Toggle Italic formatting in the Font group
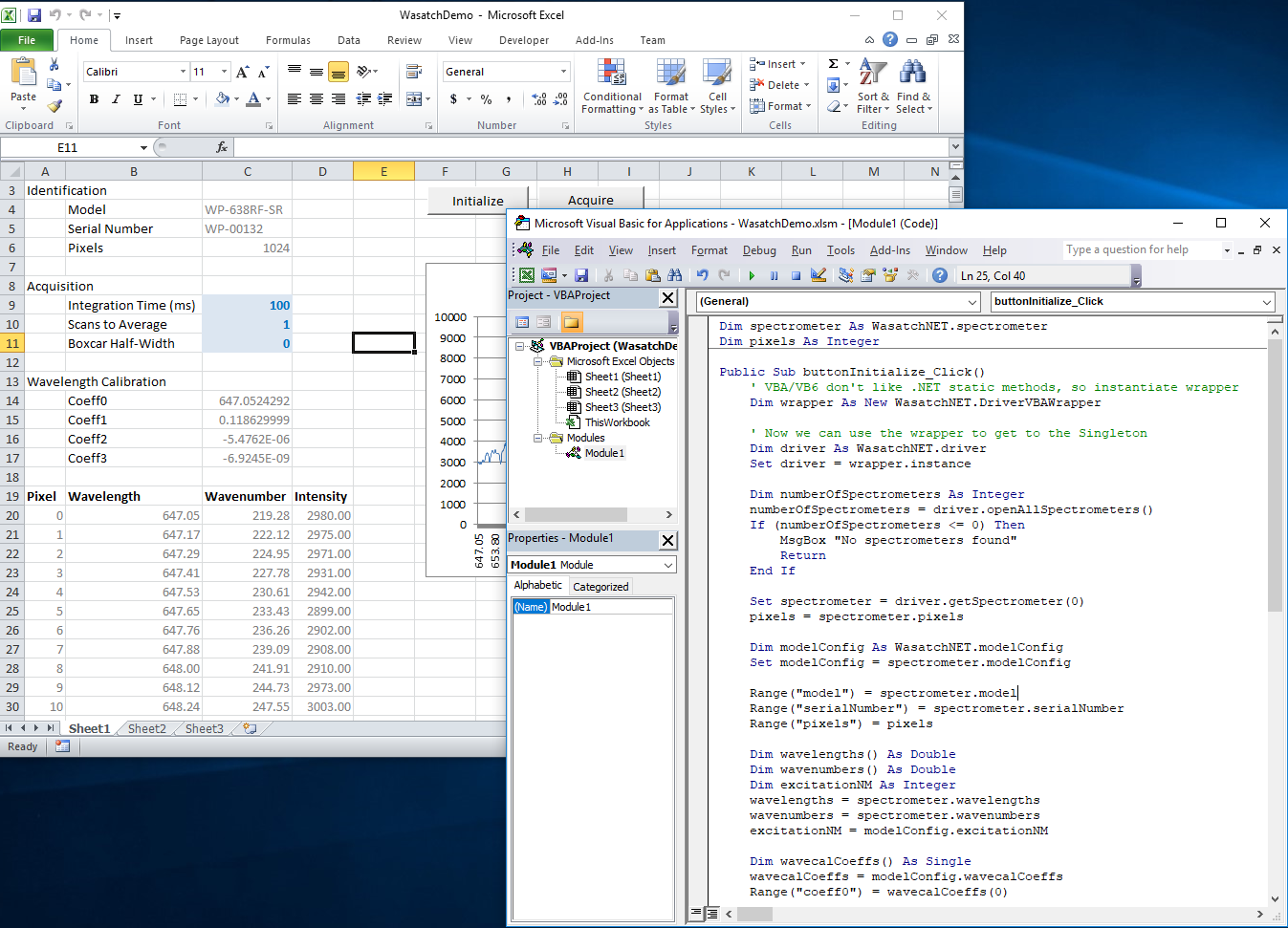The height and width of the screenshot is (928, 1288). (116, 99)
